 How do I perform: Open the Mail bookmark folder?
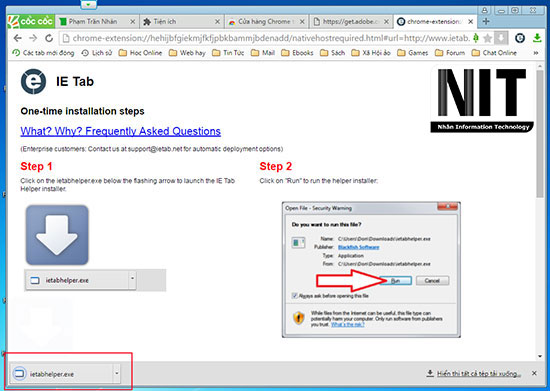click(x=263, y=53)
